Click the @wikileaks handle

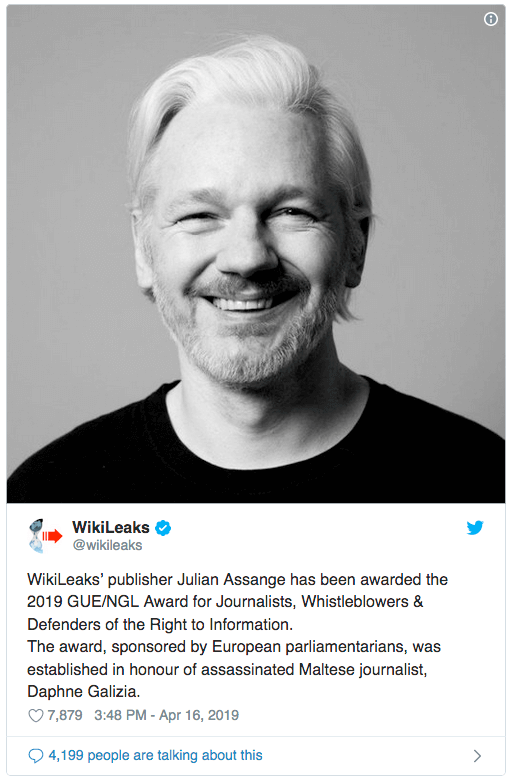point(107,545)
